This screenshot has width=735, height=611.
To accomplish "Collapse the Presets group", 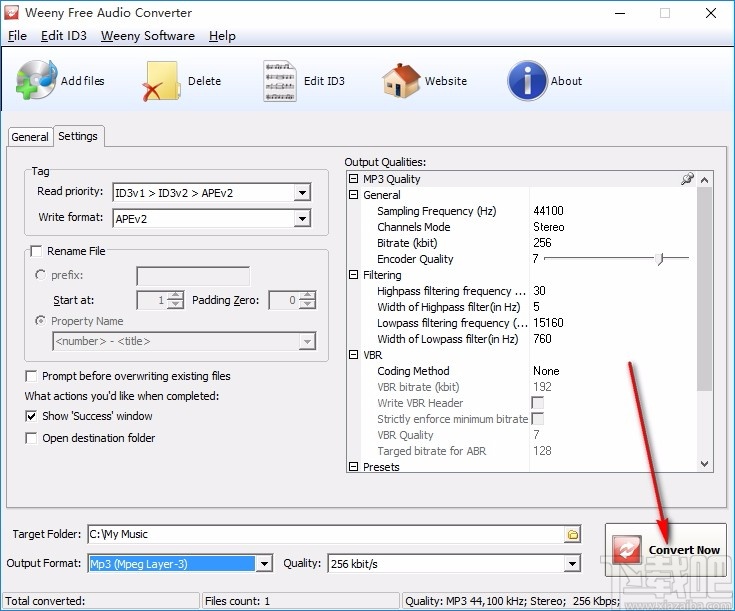I will 353,467.
